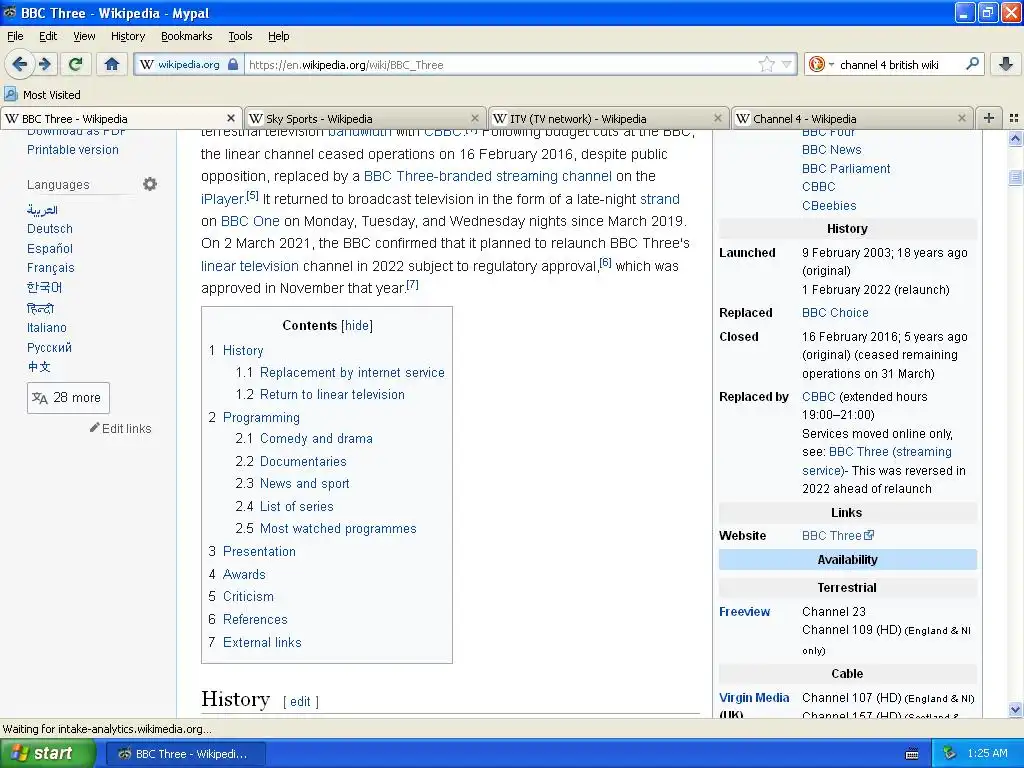Open the Deutsch language version
The height and width of the screenshot is (768, 1024).
click(x=50, y=229)
